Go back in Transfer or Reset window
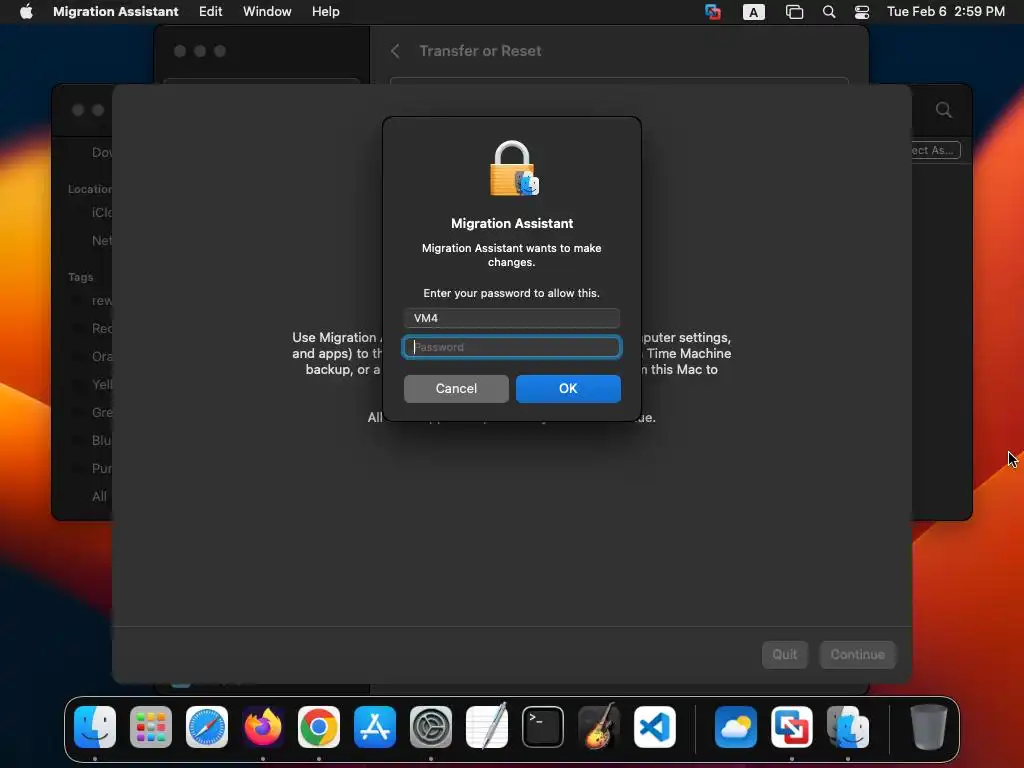The width and height of the screenshot is (1024, 768). (395, 51)
